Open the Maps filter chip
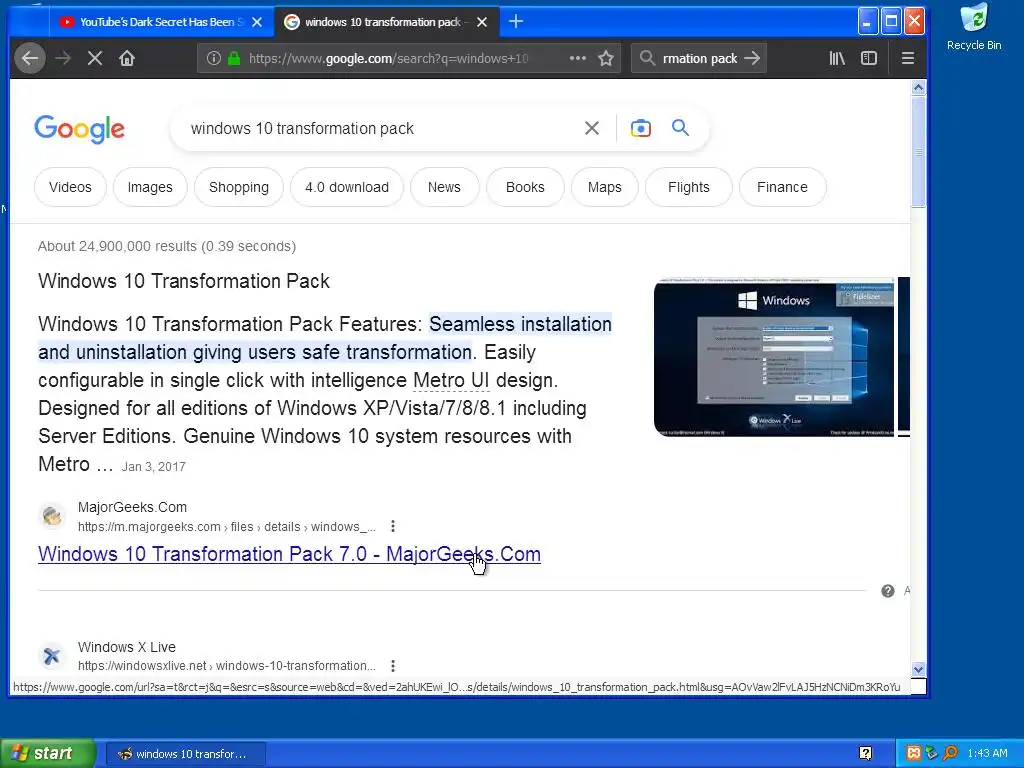 click(x=605, y=187)
